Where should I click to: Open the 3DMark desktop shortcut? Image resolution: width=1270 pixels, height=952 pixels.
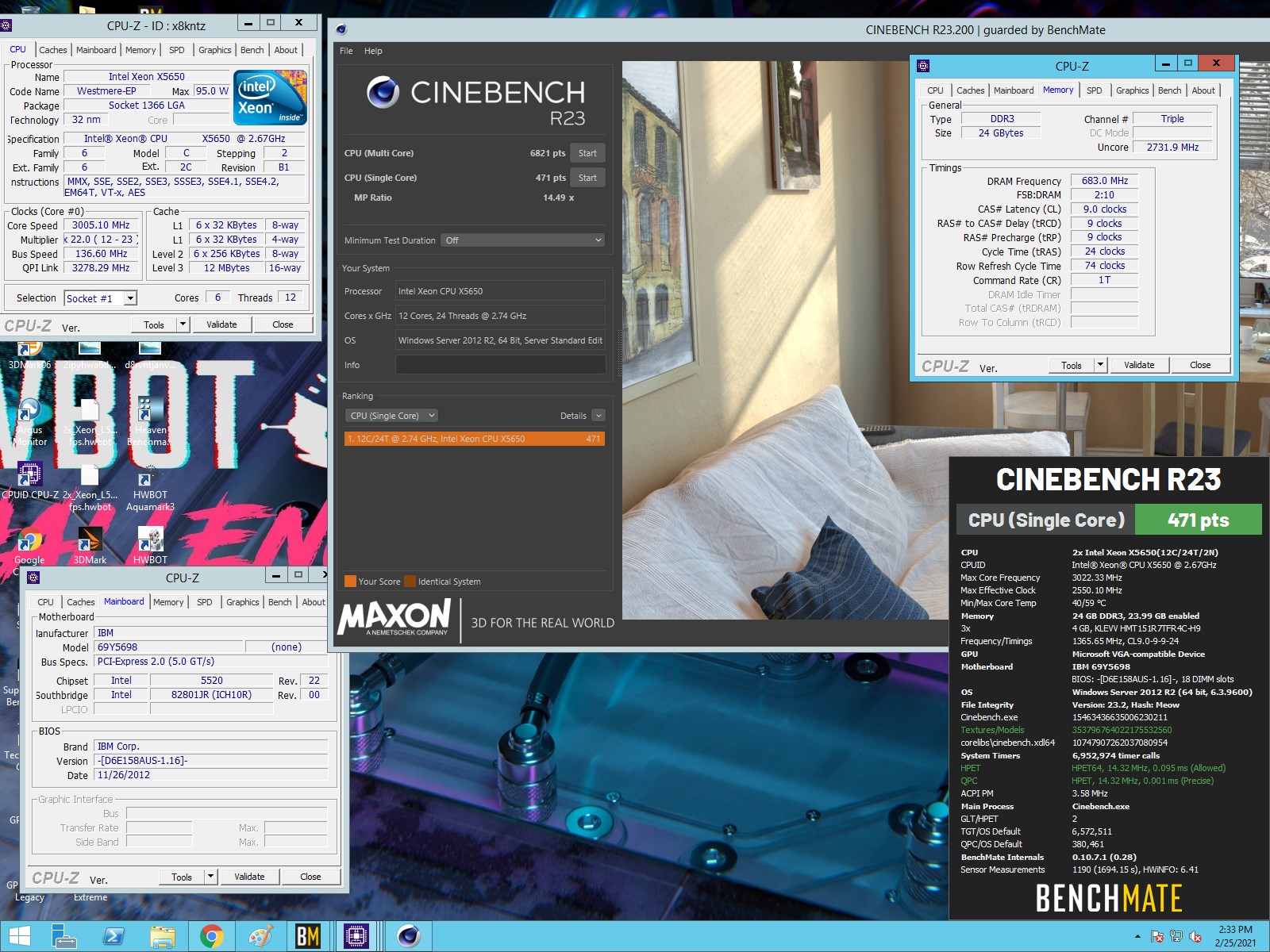pos(90,547)
